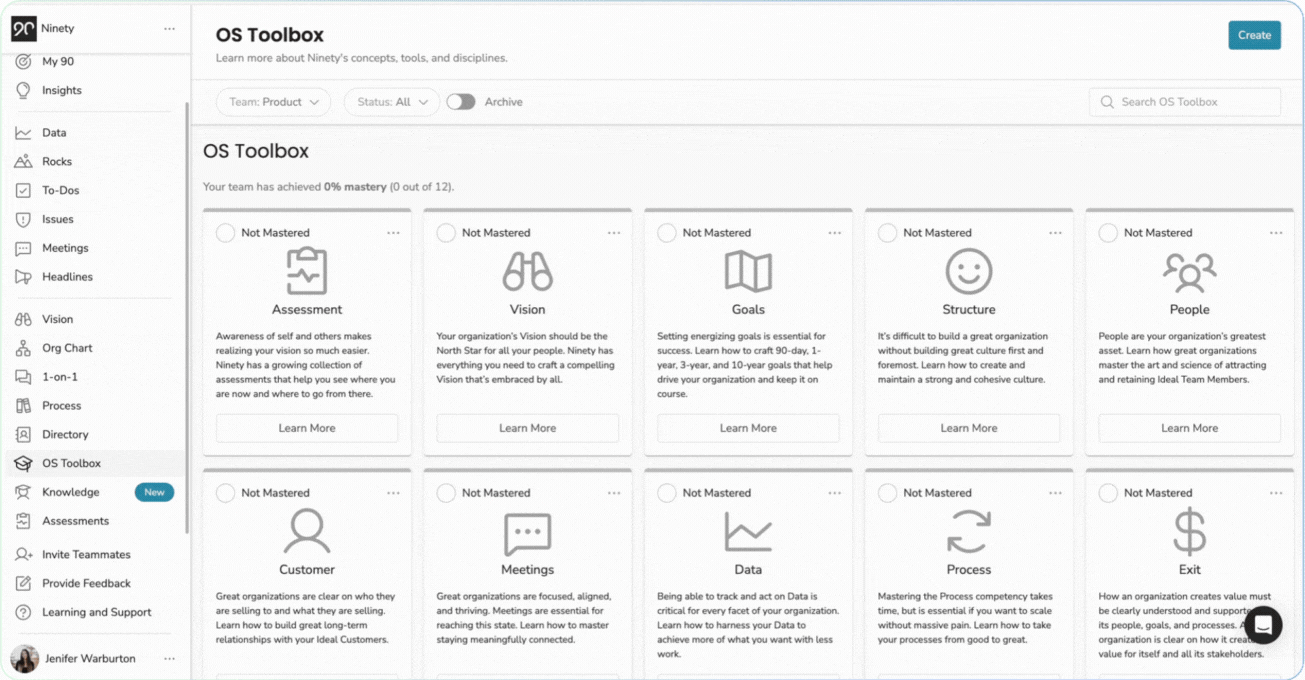Open options menu on Goals card

834,233
